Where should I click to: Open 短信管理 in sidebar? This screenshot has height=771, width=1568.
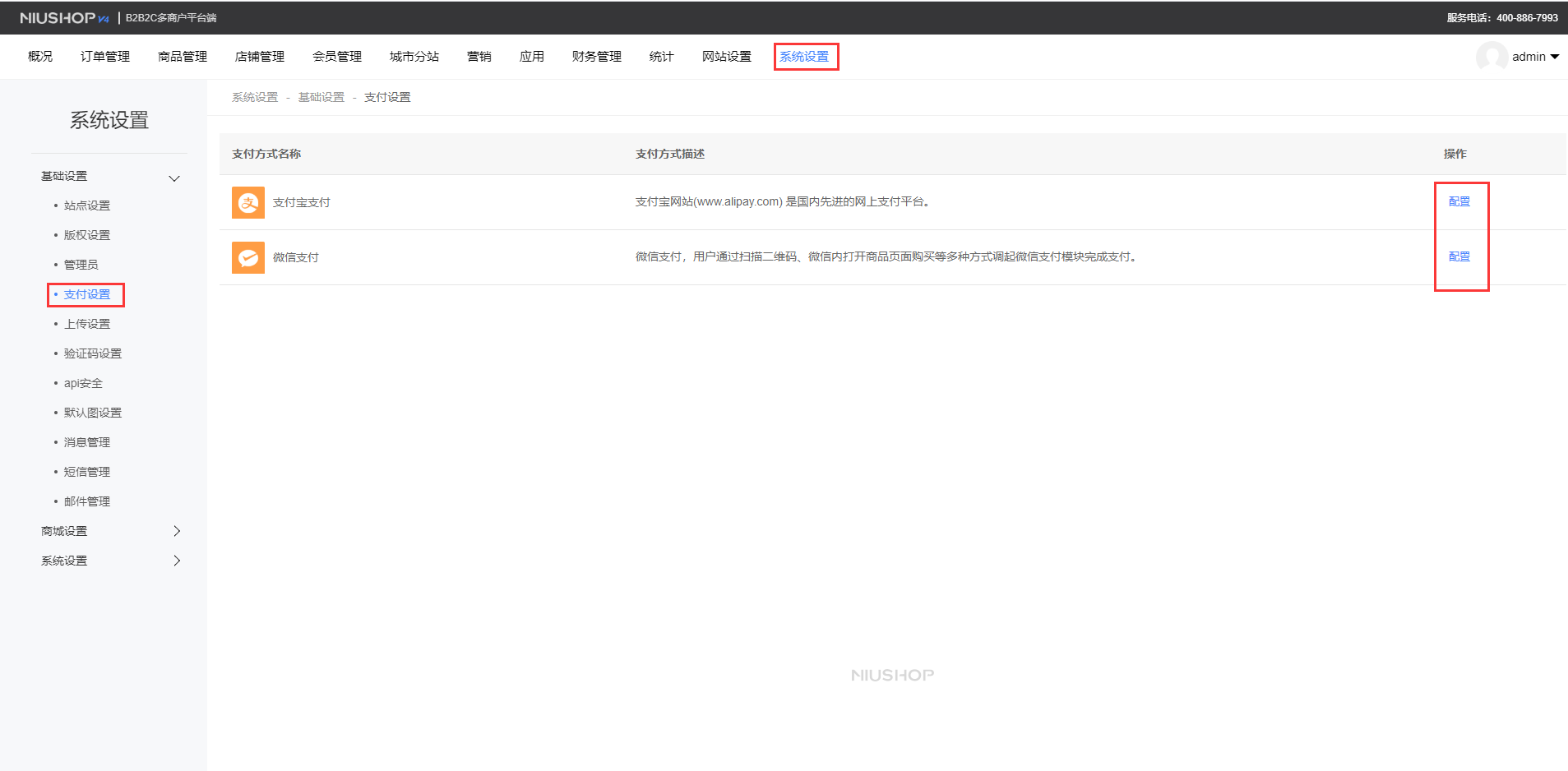point(87,472)
